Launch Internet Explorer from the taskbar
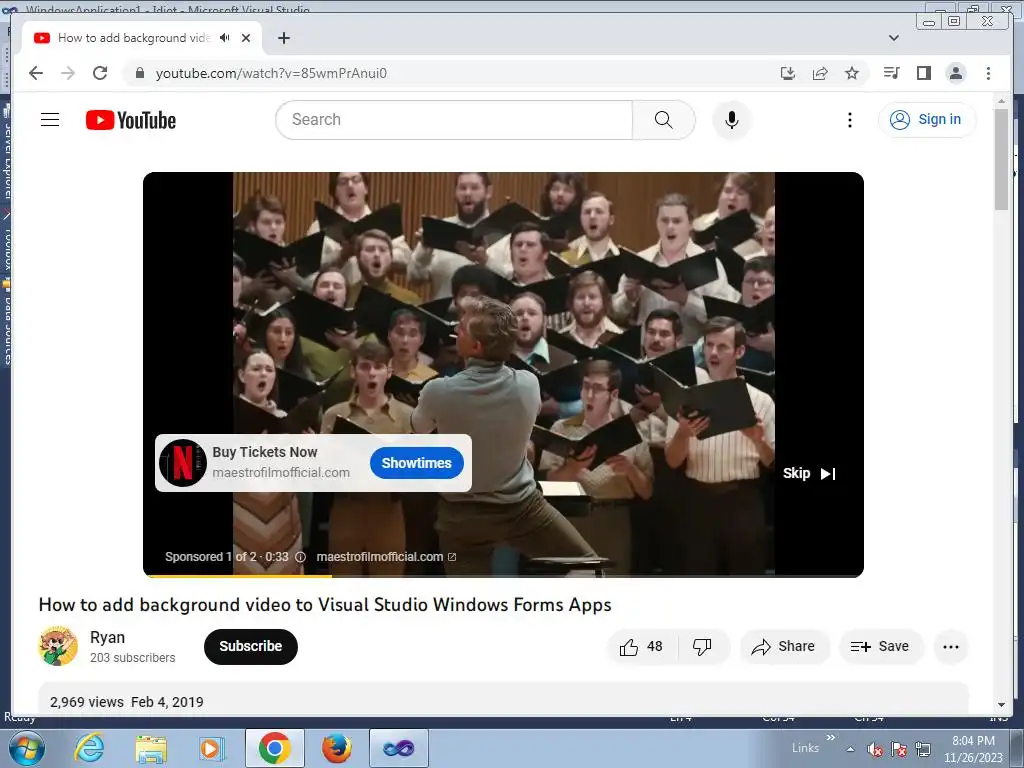 pos(89,748)
